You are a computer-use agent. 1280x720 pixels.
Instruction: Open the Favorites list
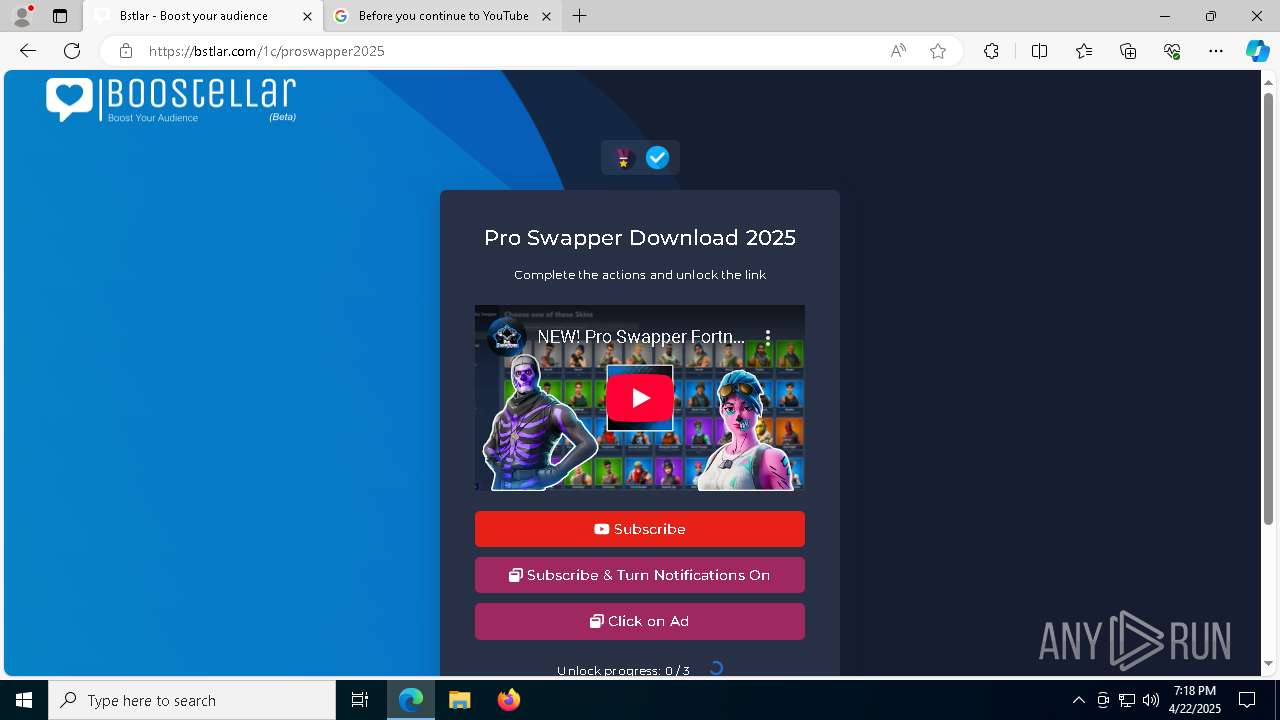point(1084,51)
